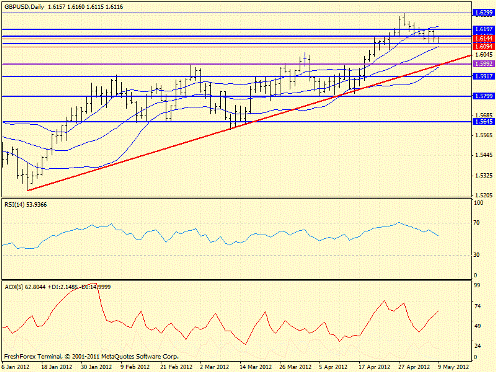Click the 21 Feb 2012 date label
The height and width of the screenshot is (372, 496).
pyautogui.click(x=176, y=367)
